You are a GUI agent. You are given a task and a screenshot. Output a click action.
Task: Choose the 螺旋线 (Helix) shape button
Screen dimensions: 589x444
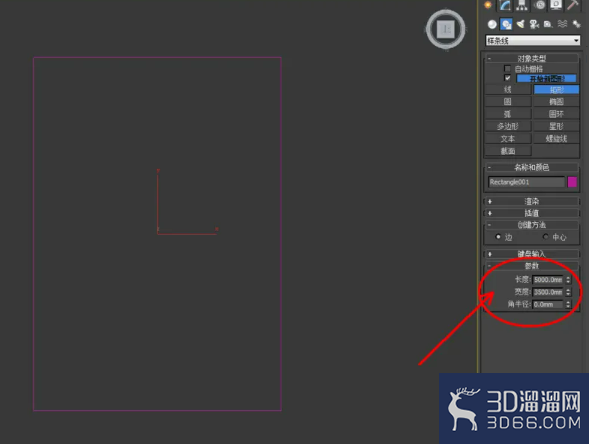tap(556, 139)
